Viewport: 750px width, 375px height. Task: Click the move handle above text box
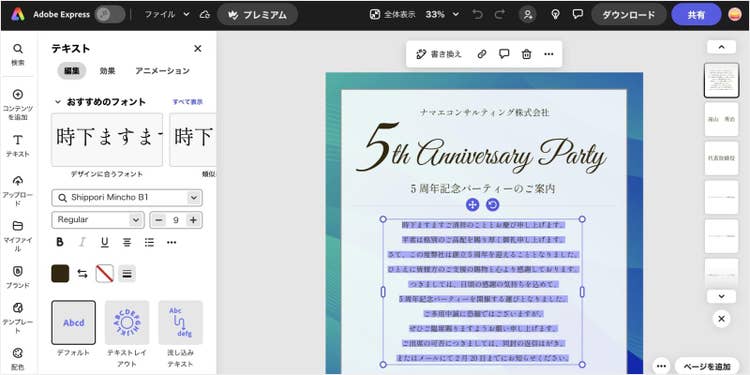tap(473, 205)
